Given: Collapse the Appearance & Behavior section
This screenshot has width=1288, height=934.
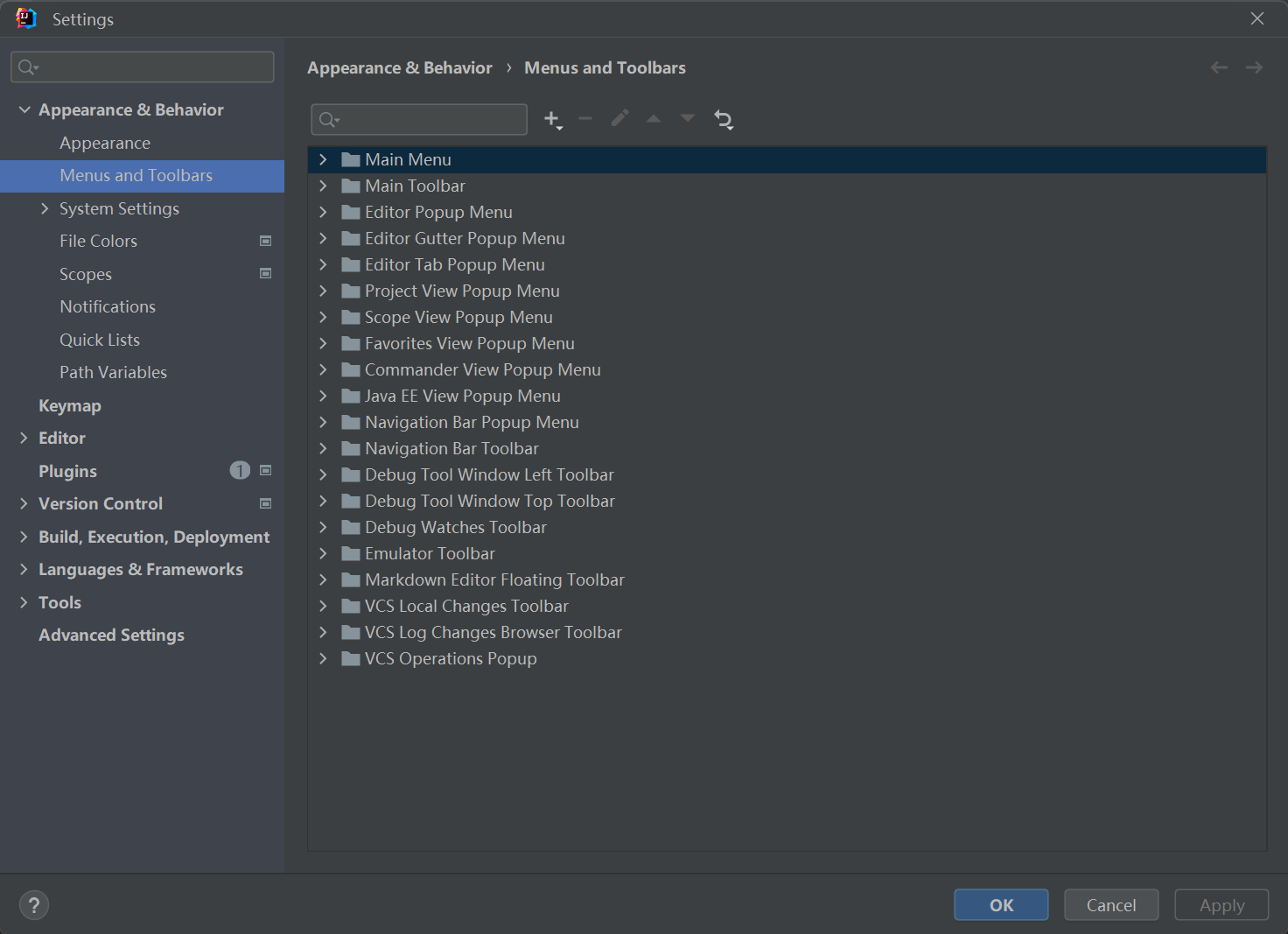Looking at the screenshot, I should click(x=24, y=109).
